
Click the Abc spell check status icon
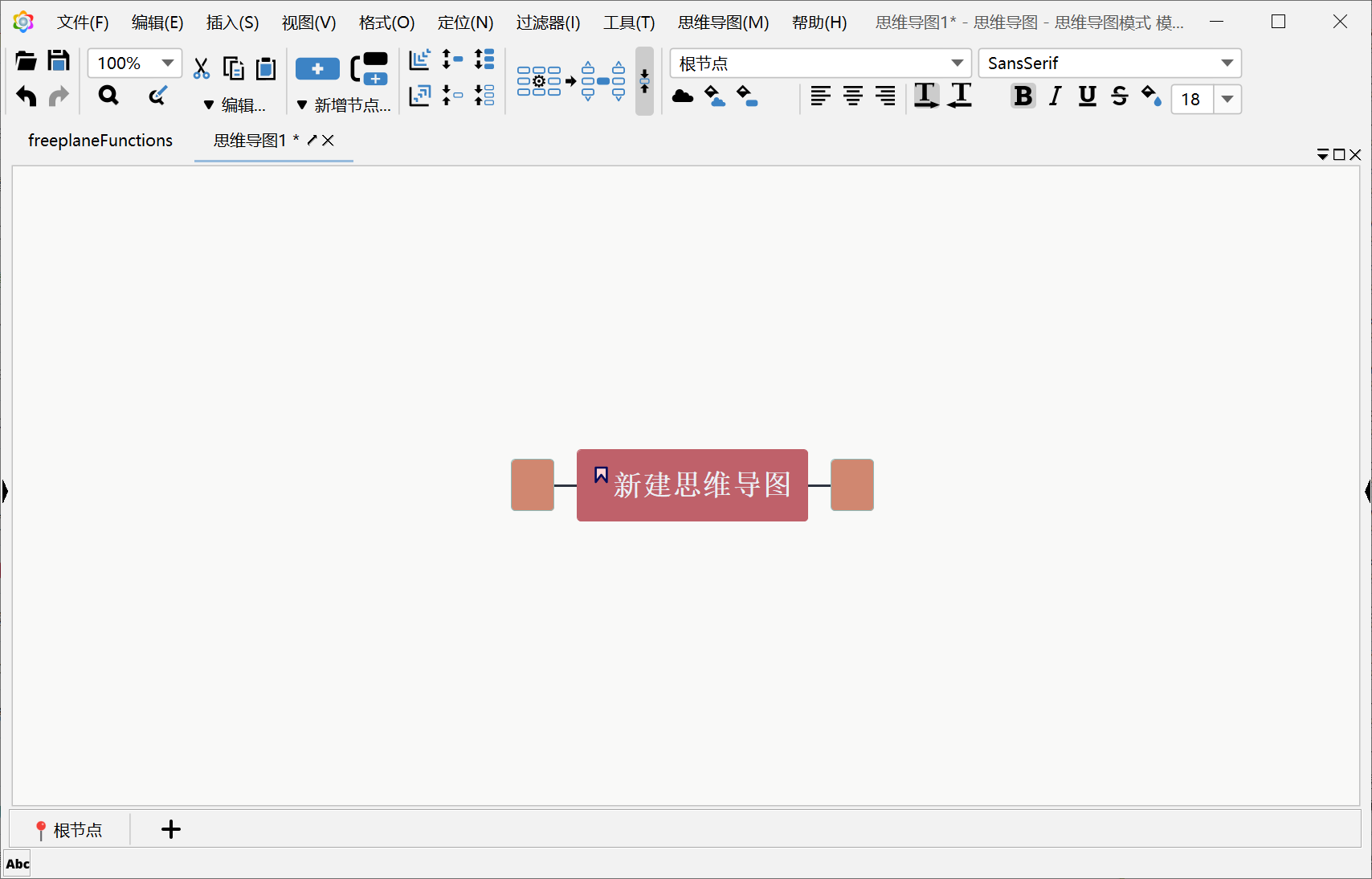click(x=18, y=865)
